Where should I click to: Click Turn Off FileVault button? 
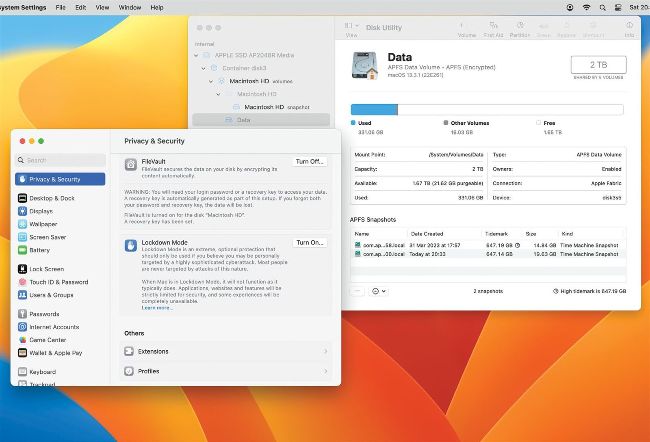309,161
